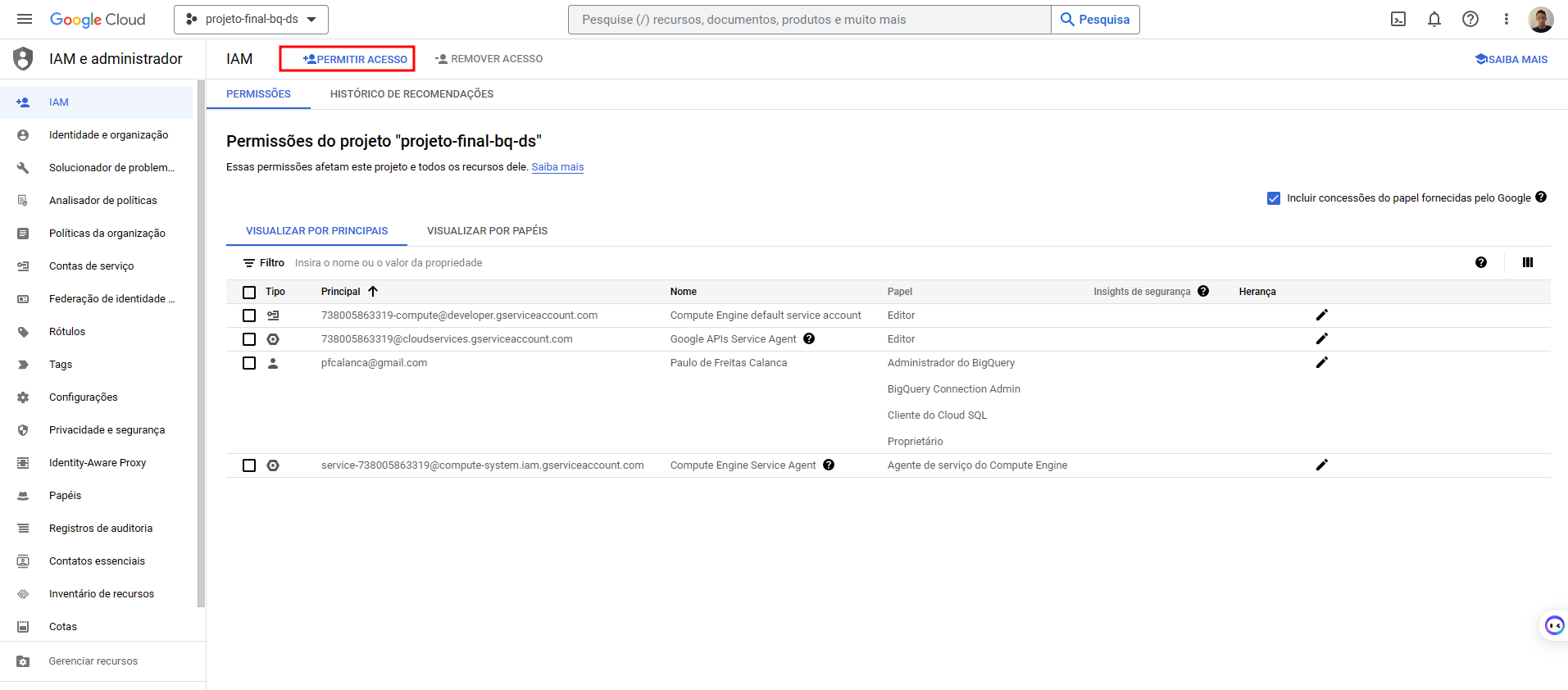Screen dimensions: 1568x690
Task: Toggle select-all checkbox in table header
Action: 249,292
